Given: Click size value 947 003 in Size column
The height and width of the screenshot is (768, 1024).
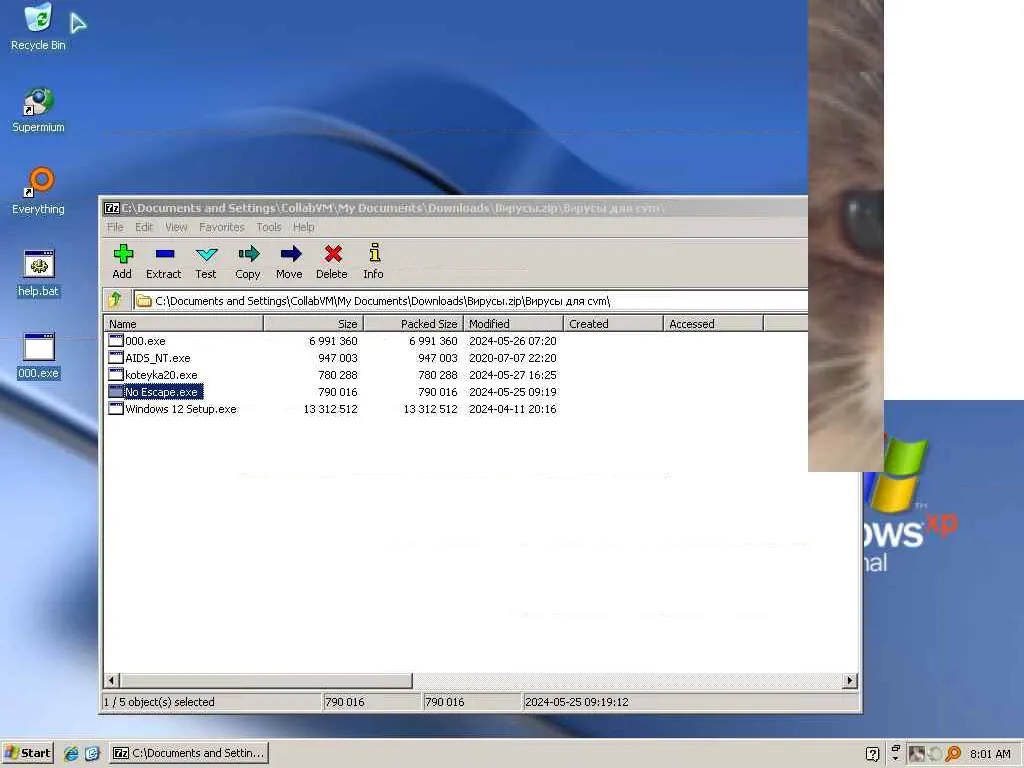Looking at the screenshot, I should 338,358.
